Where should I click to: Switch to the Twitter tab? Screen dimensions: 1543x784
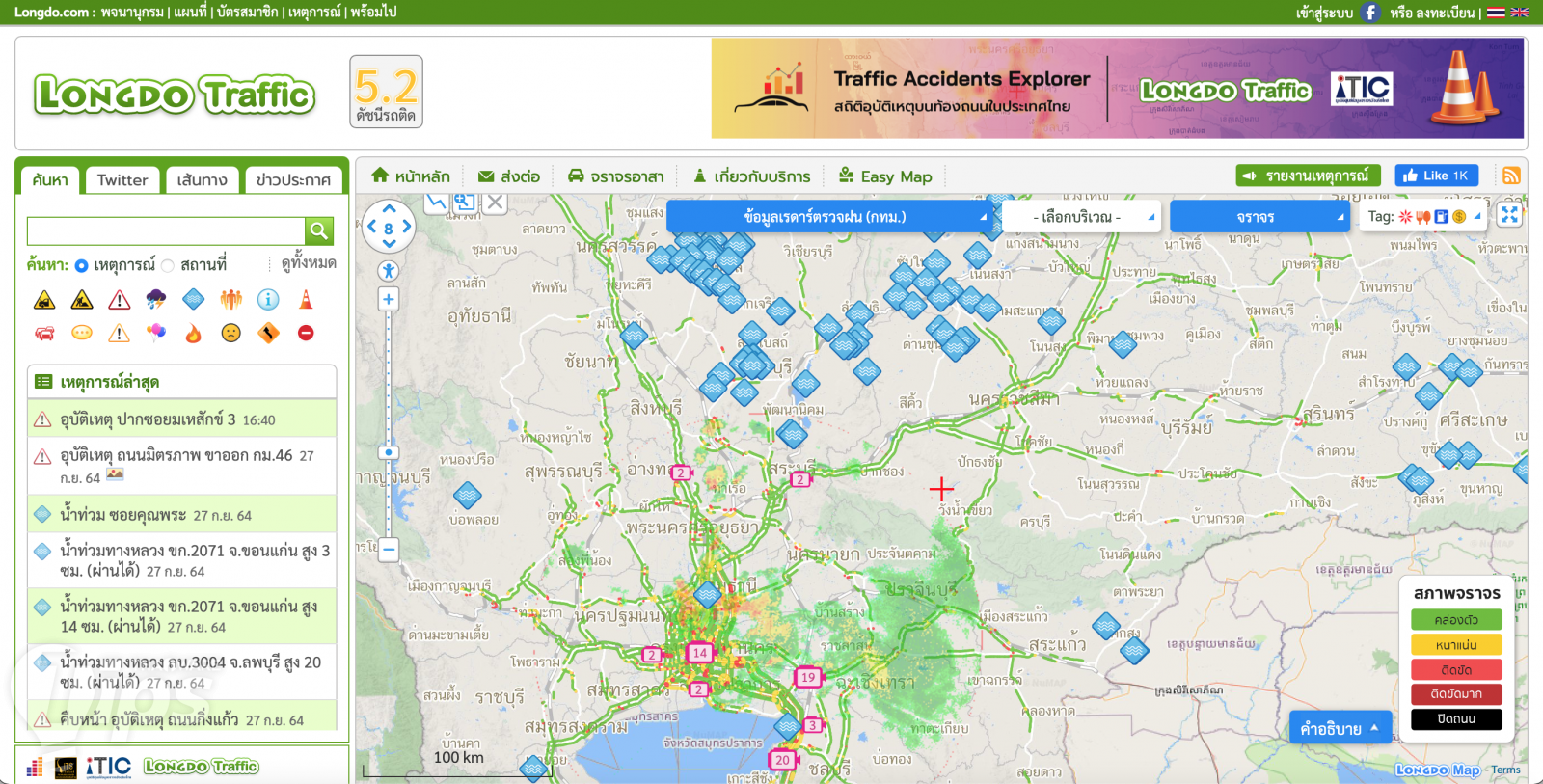[x=122, y=180]
